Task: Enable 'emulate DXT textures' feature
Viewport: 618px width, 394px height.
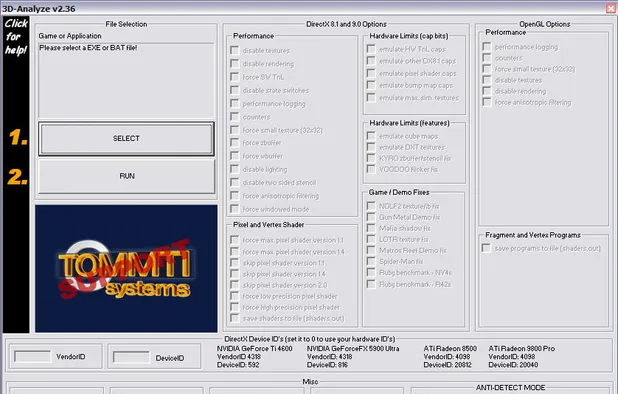Action: point(371,147)
